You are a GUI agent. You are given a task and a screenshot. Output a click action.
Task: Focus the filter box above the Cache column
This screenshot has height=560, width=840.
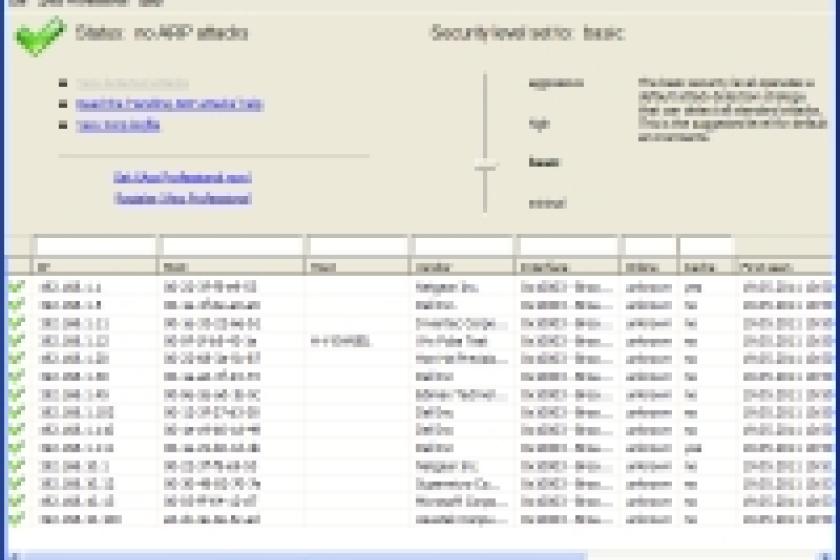point(706,246)
